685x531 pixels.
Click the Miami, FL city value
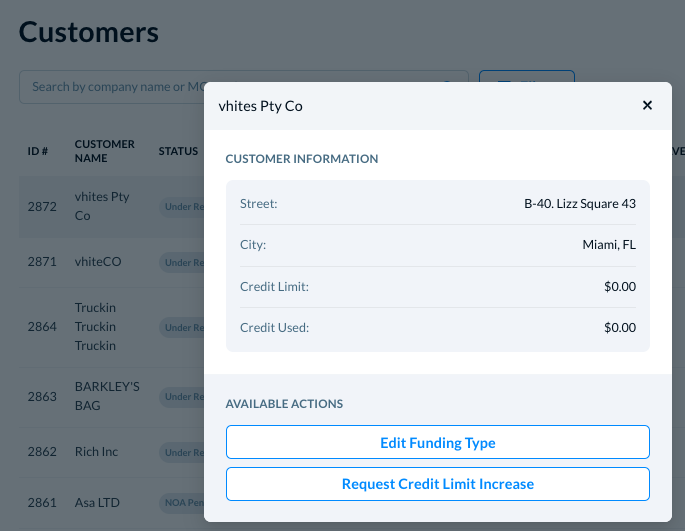(x=611, y=245)
